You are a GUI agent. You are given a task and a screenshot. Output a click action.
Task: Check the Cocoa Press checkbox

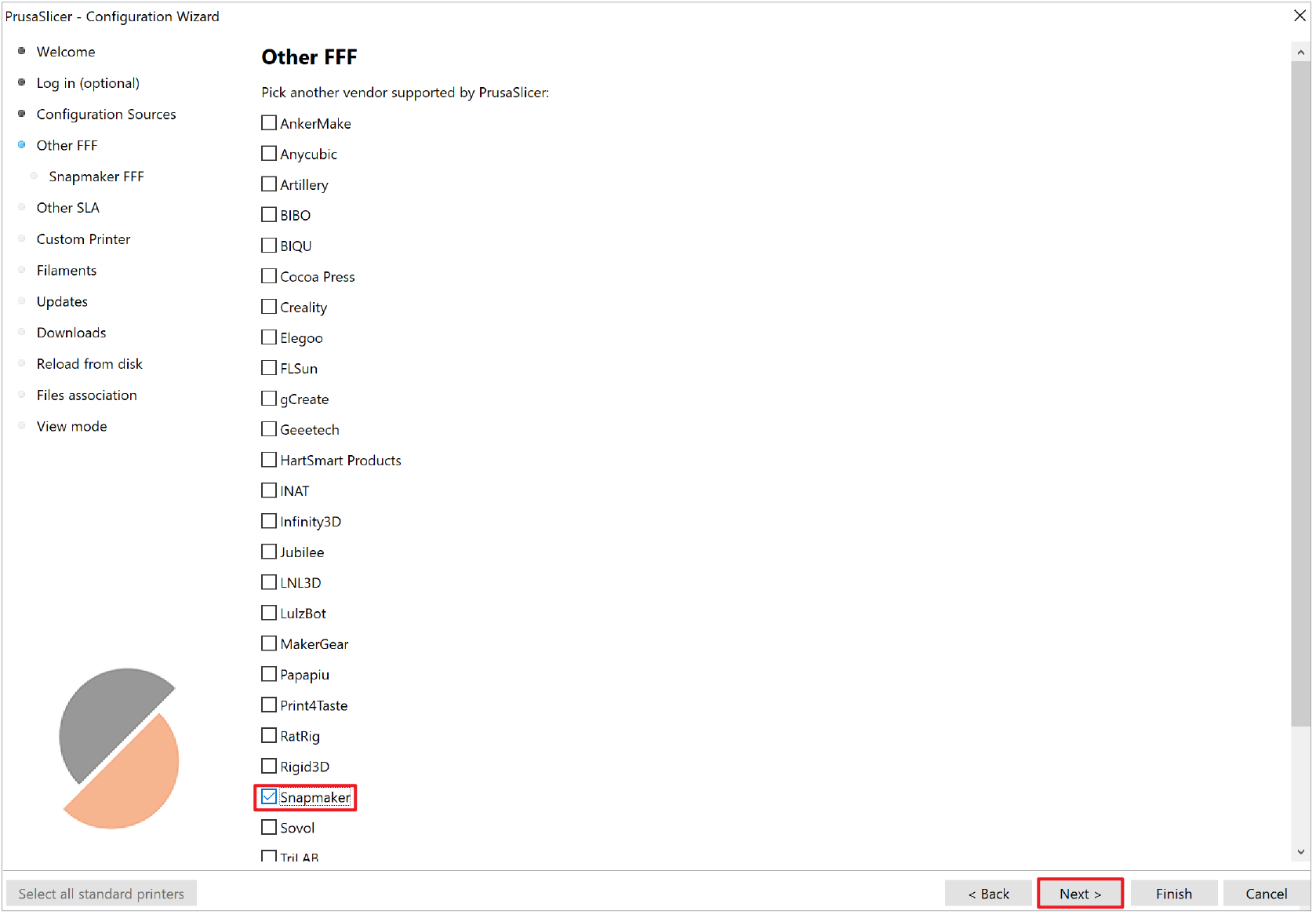point(269,276)
